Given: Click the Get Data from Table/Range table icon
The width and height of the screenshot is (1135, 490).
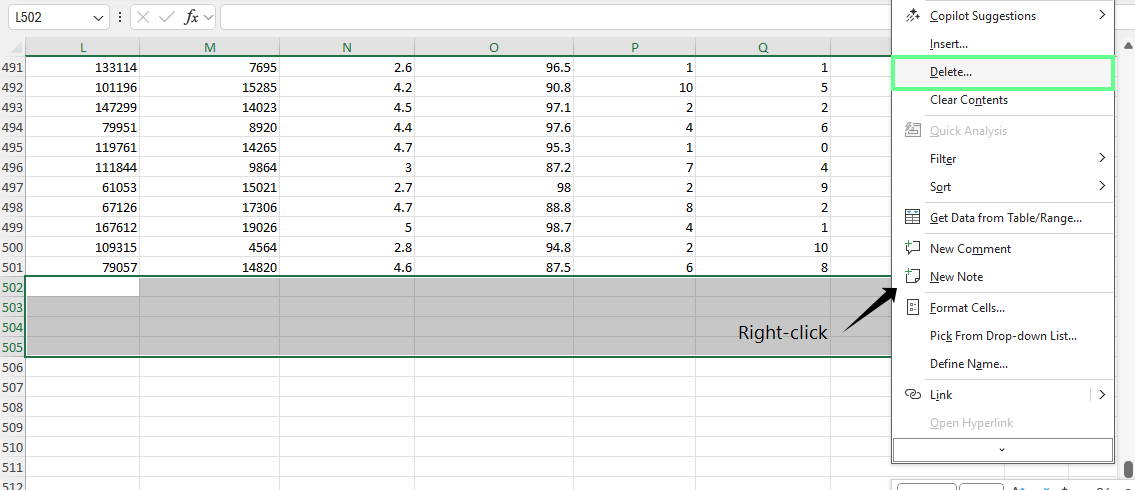Looking at the screenshot, I should tap(913, 217).
